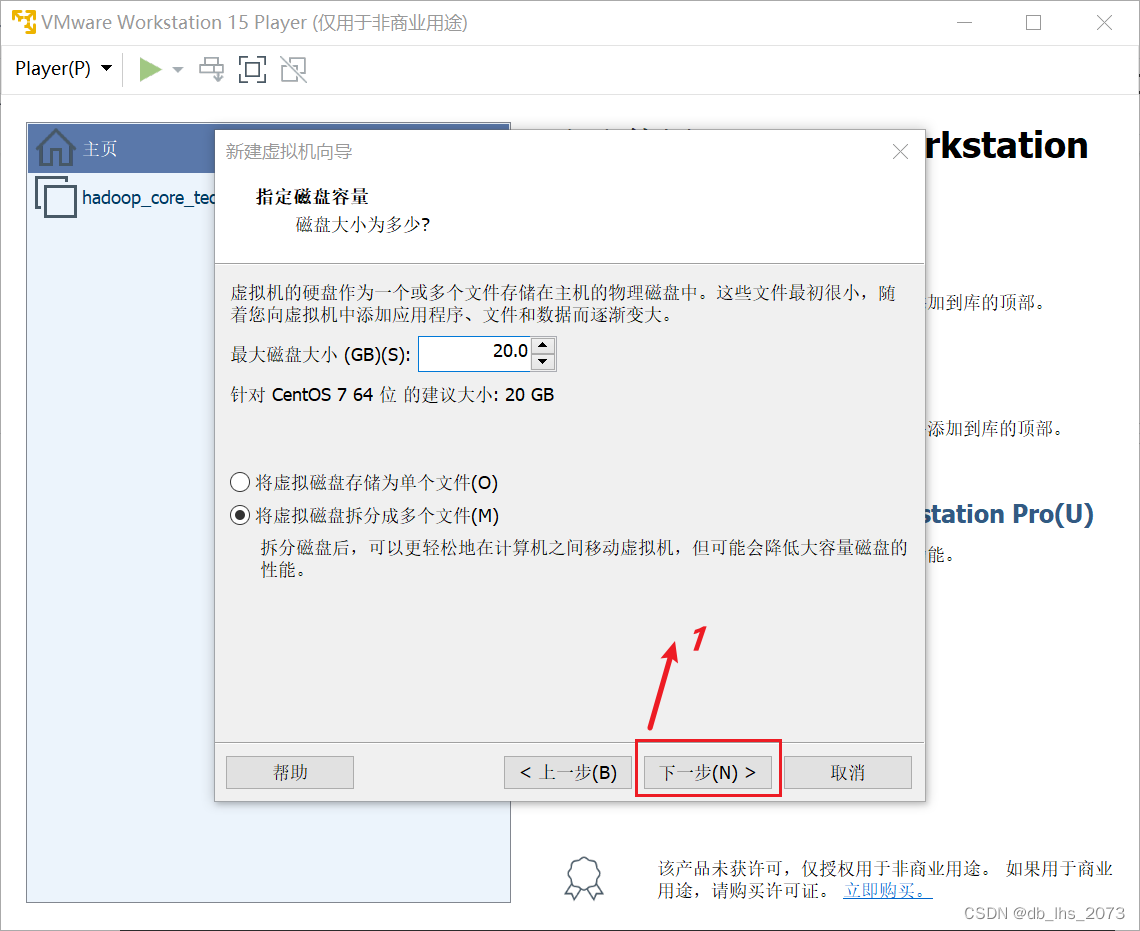Cancel the wizard with 取消 button
Viewport: 1140px width, 931px height.
(848, 772)
